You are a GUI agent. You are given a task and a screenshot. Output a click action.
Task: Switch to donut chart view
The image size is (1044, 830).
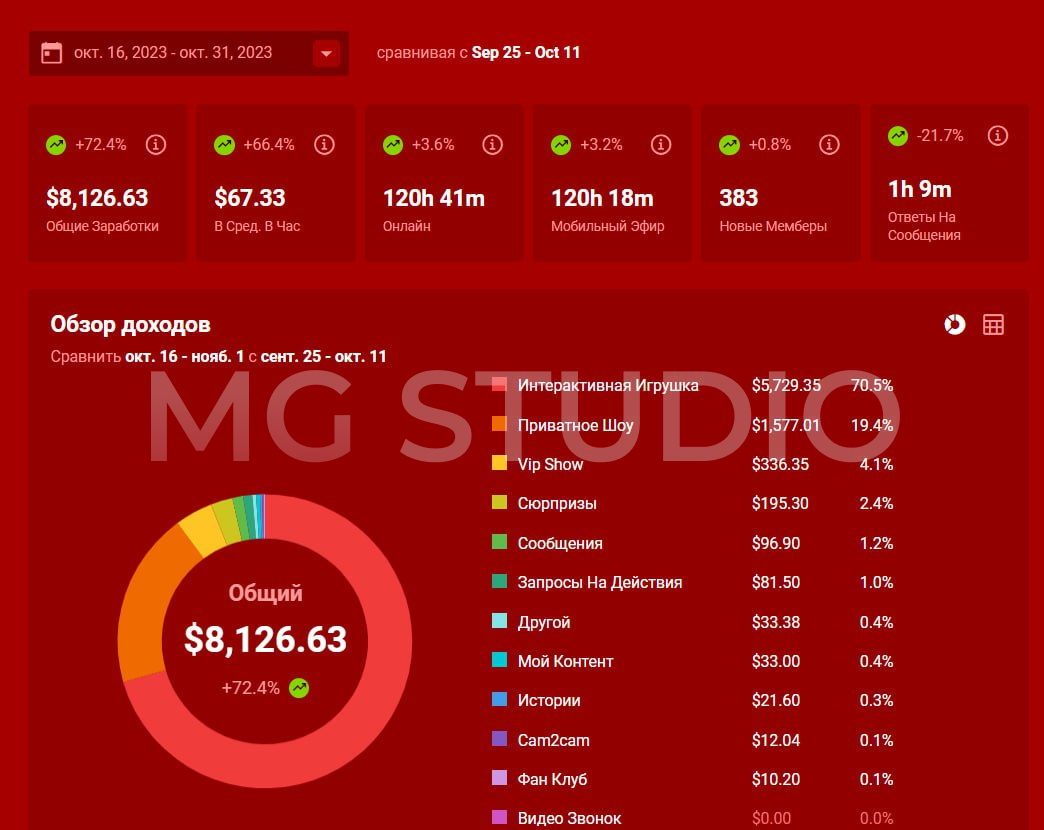tap(955, 324)
